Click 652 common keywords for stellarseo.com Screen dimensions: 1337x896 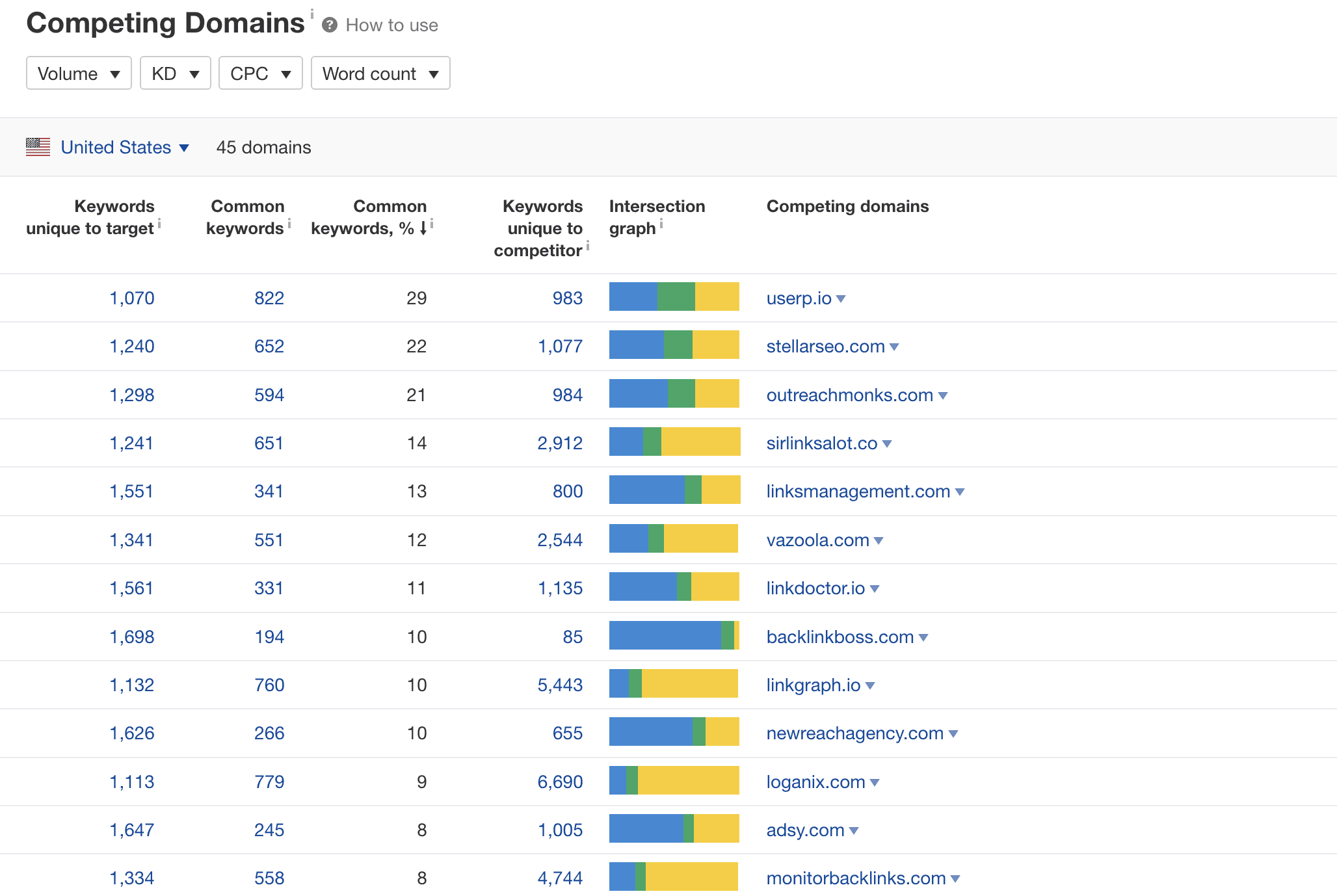pos(269,347)
